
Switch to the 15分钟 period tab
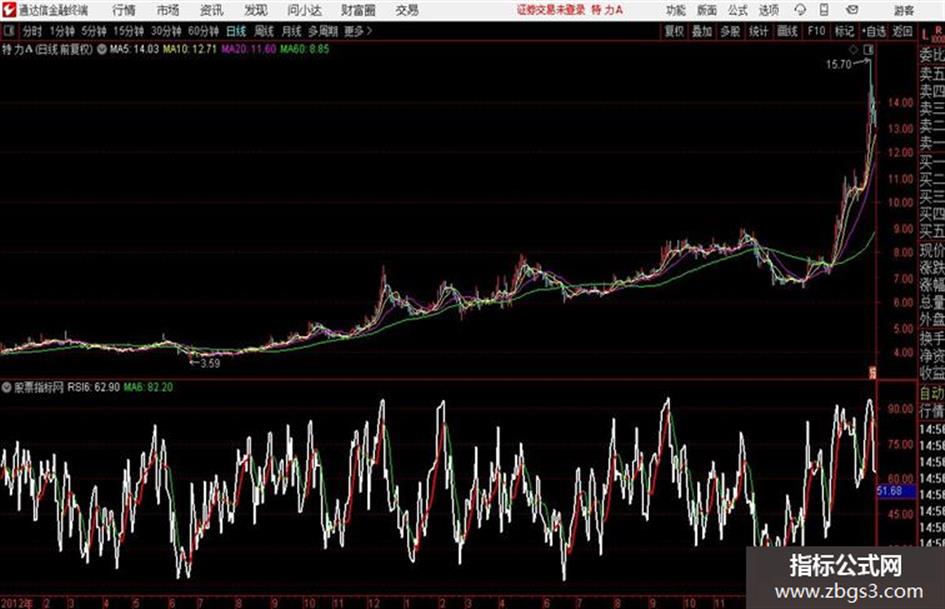(129, 31)
